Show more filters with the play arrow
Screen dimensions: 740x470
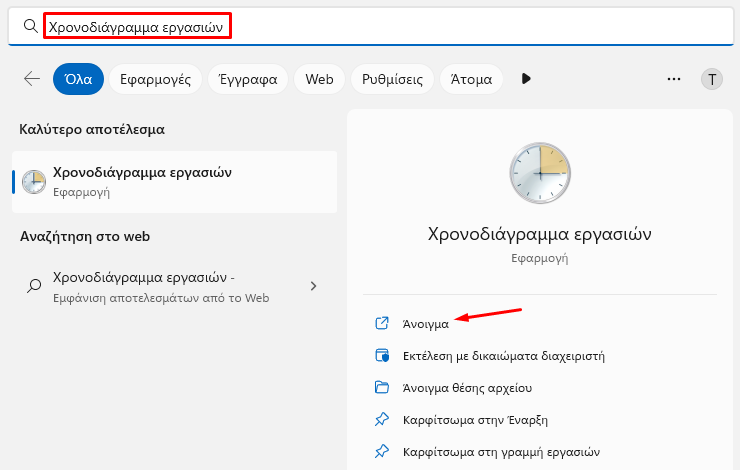point(526,78)
